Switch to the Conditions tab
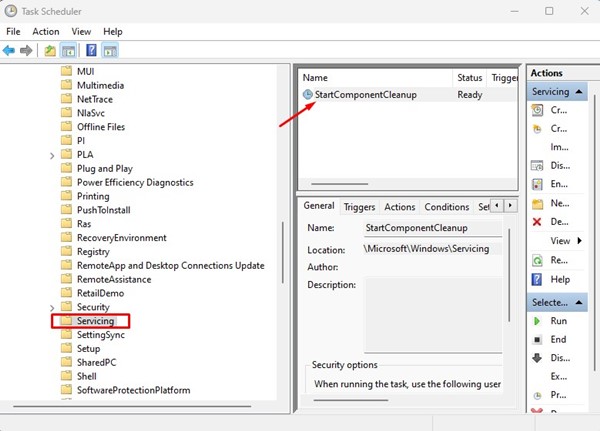 [x=446, y=207]
